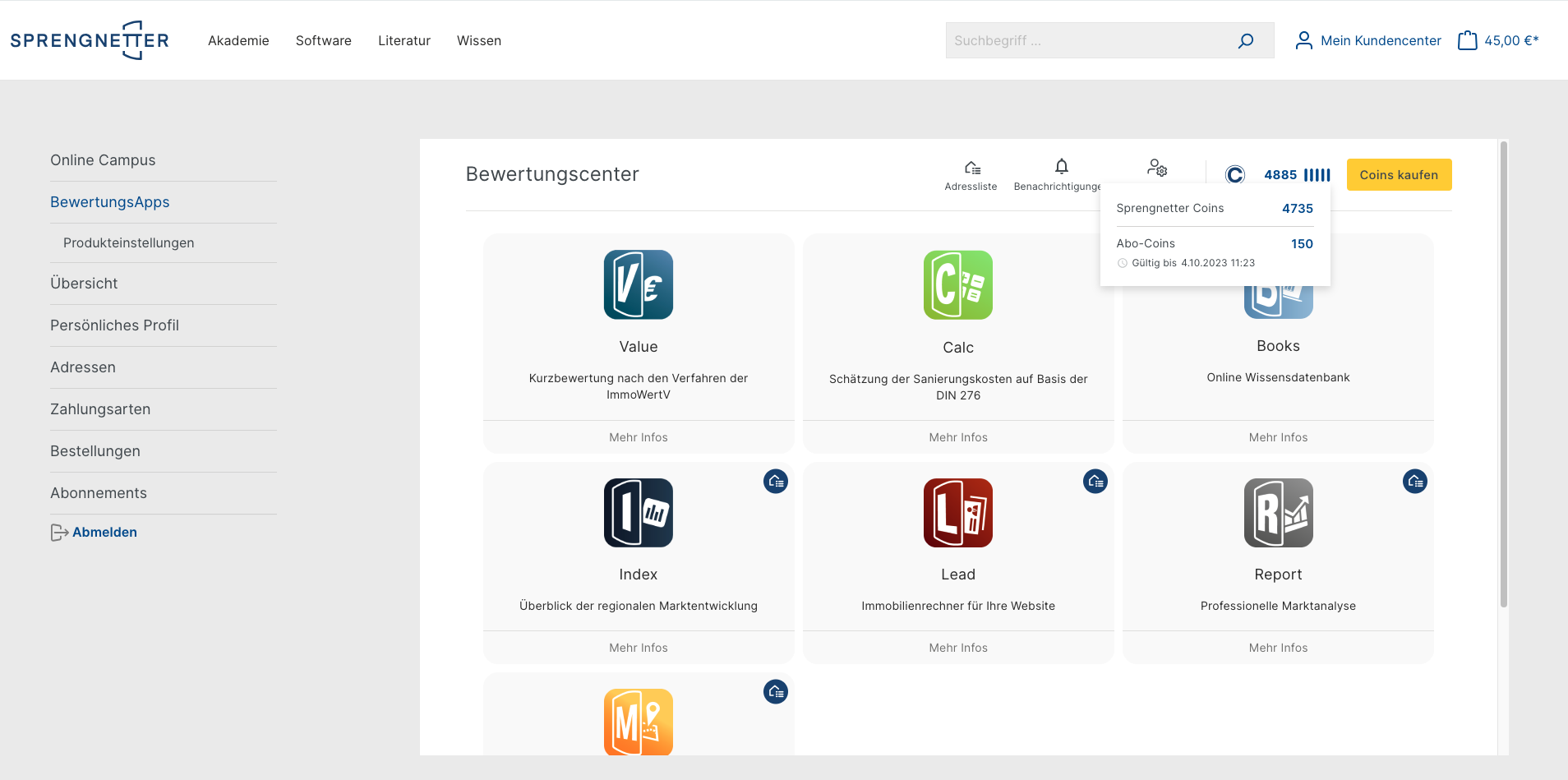Open the Lead app icon
The height and width of the screenshot is (780, 1568).
tap(958, 513)
